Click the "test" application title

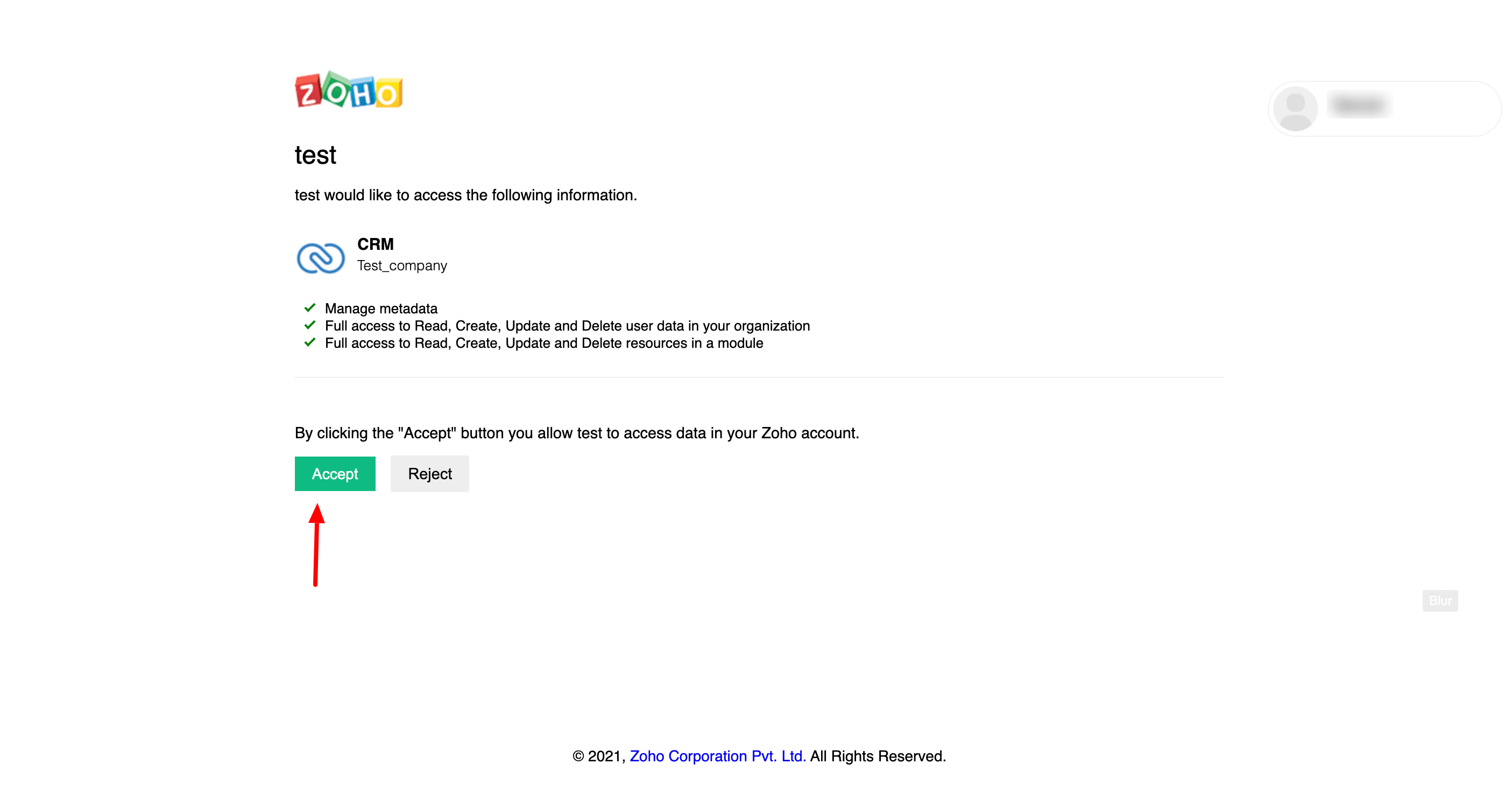[x=315, y=155]
